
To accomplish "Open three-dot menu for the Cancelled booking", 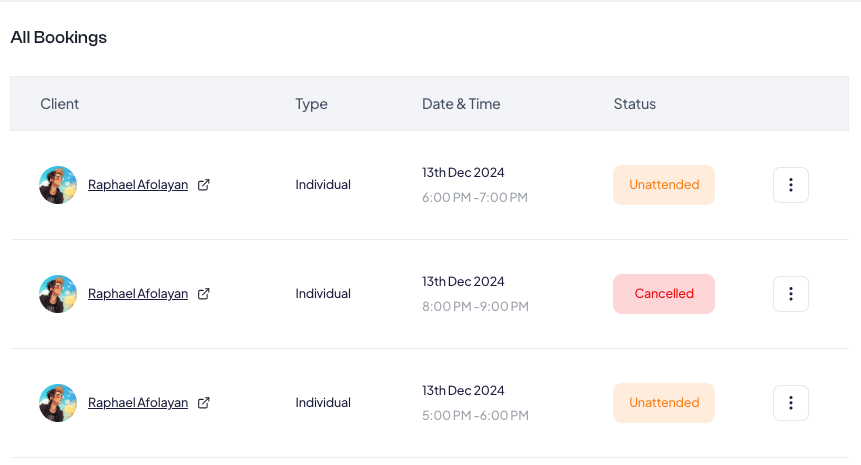I will [x=791, y=294].
